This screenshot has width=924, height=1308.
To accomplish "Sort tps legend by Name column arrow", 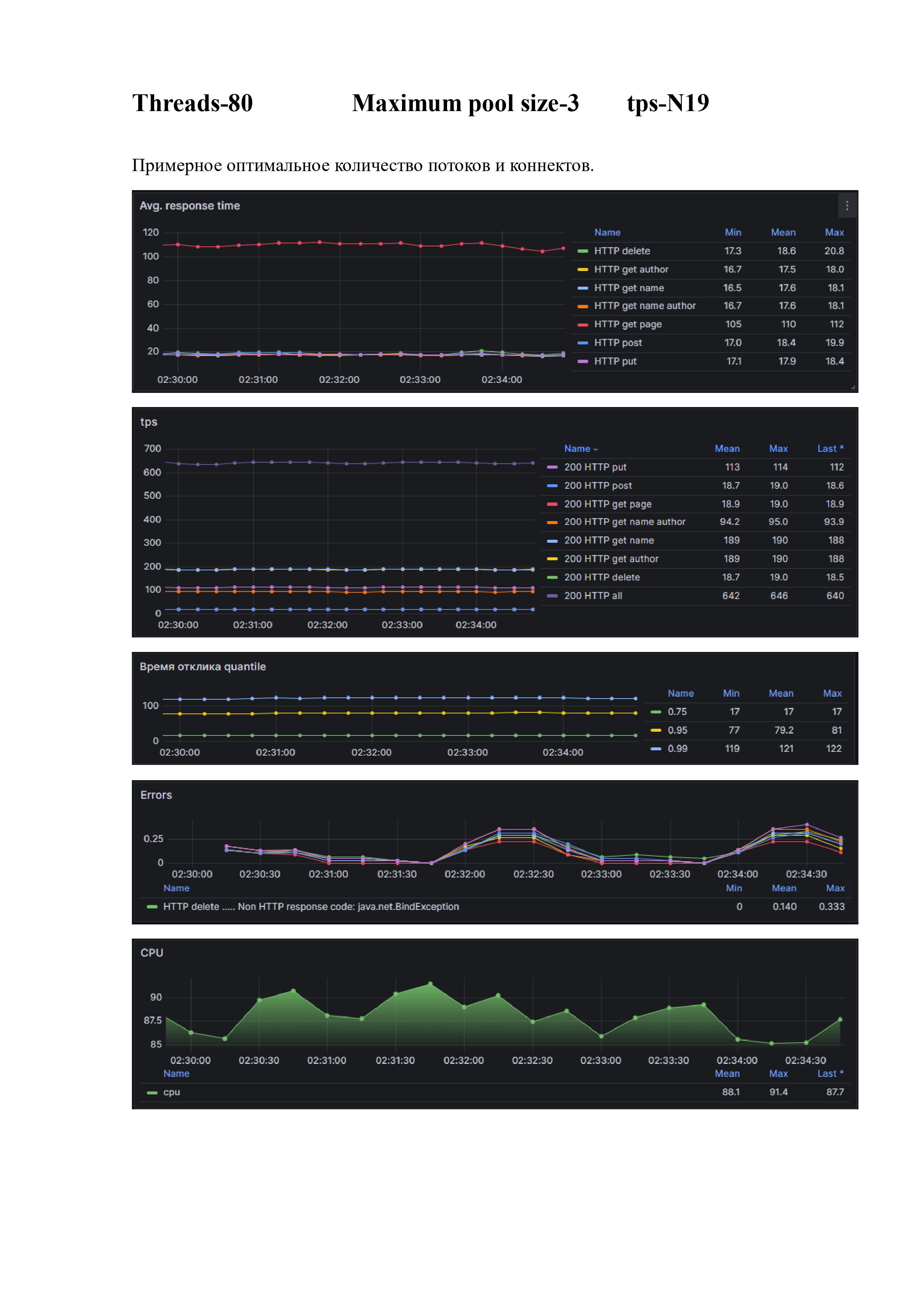I will pyautogui.click(x=595, y=450).
